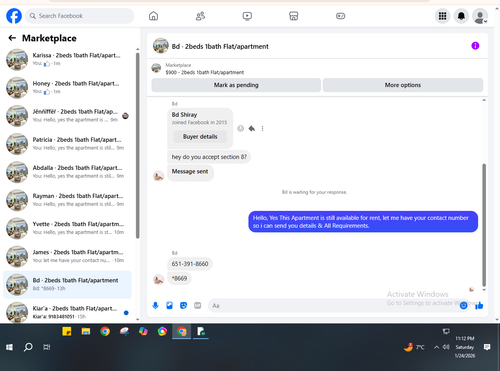Viewport: 500px width, 371px height.
Task: Click the blue sent reply message
Action: [363, 222]
